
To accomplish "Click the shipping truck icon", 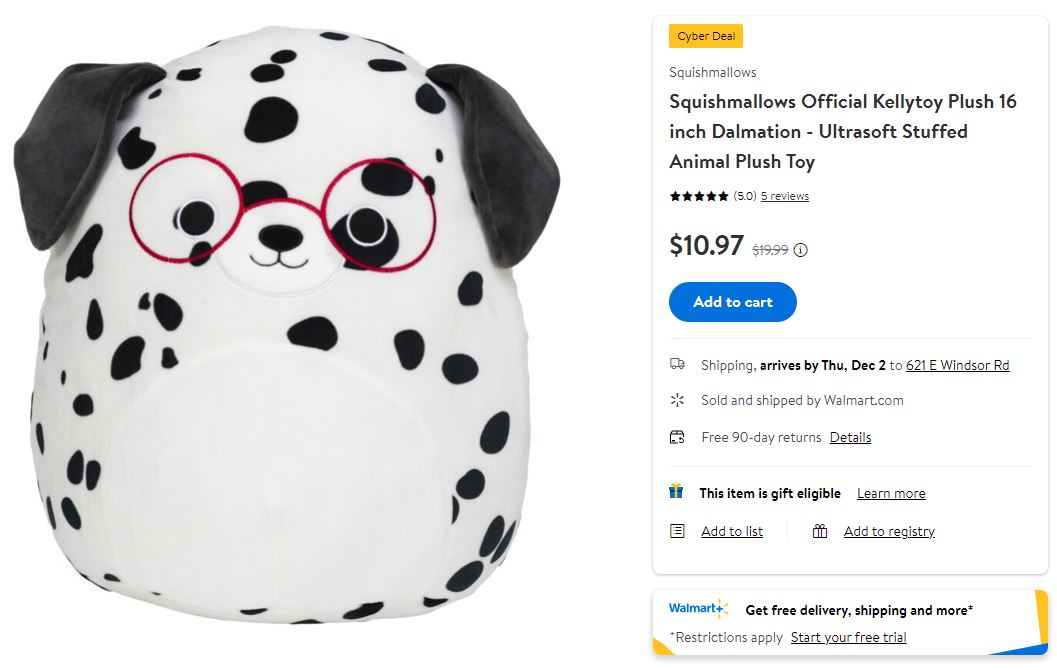I will 677,364.
